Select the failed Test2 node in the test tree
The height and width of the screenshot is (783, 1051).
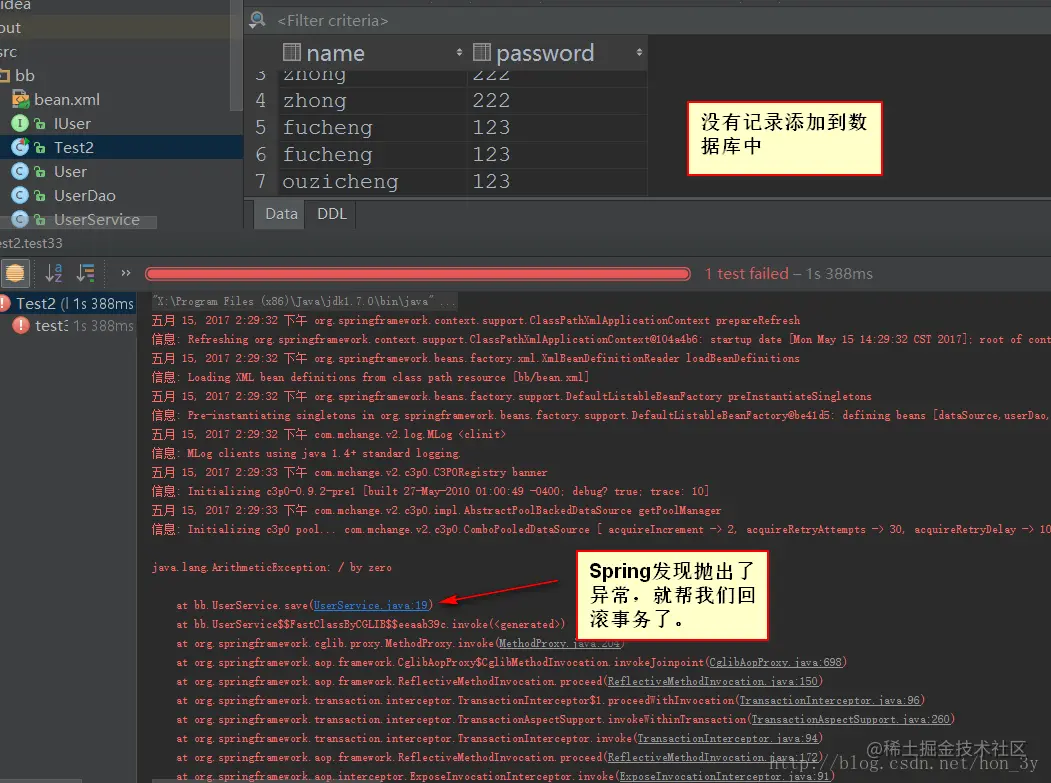(x=67, y=304)
